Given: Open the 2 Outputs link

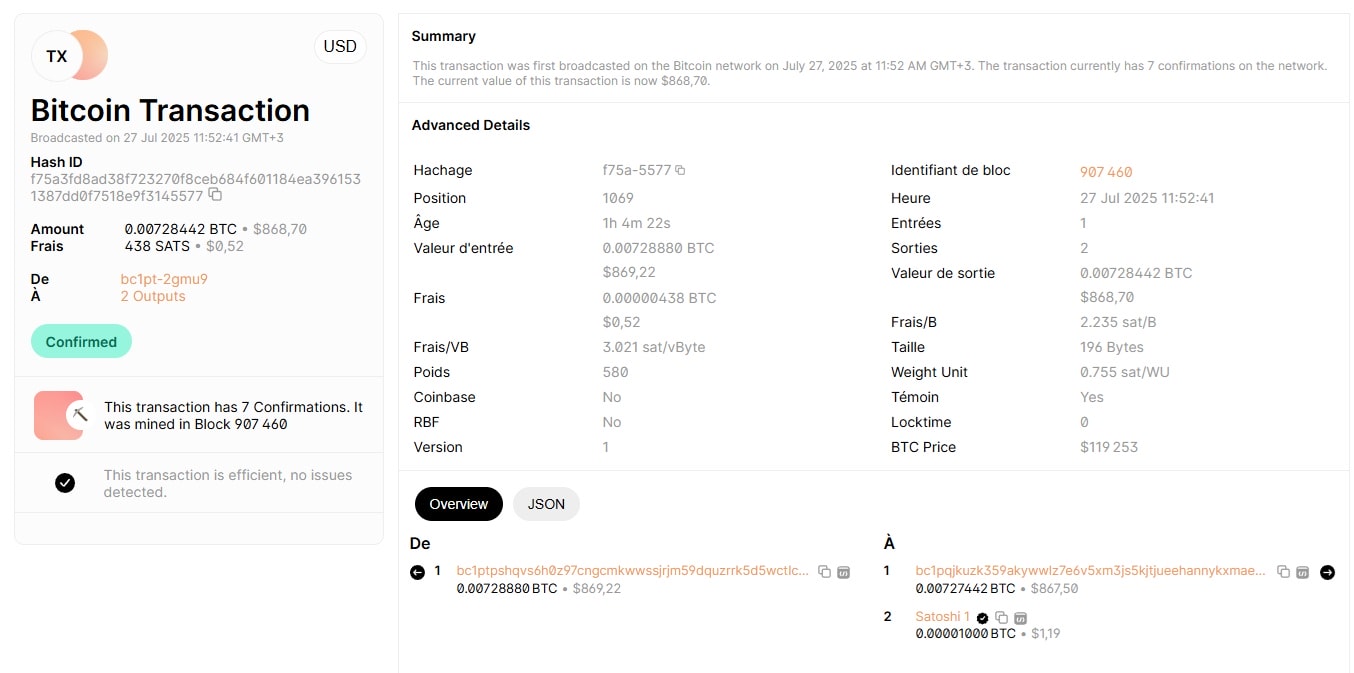Looking at the screenshot, I should click(x=153, y=296).
